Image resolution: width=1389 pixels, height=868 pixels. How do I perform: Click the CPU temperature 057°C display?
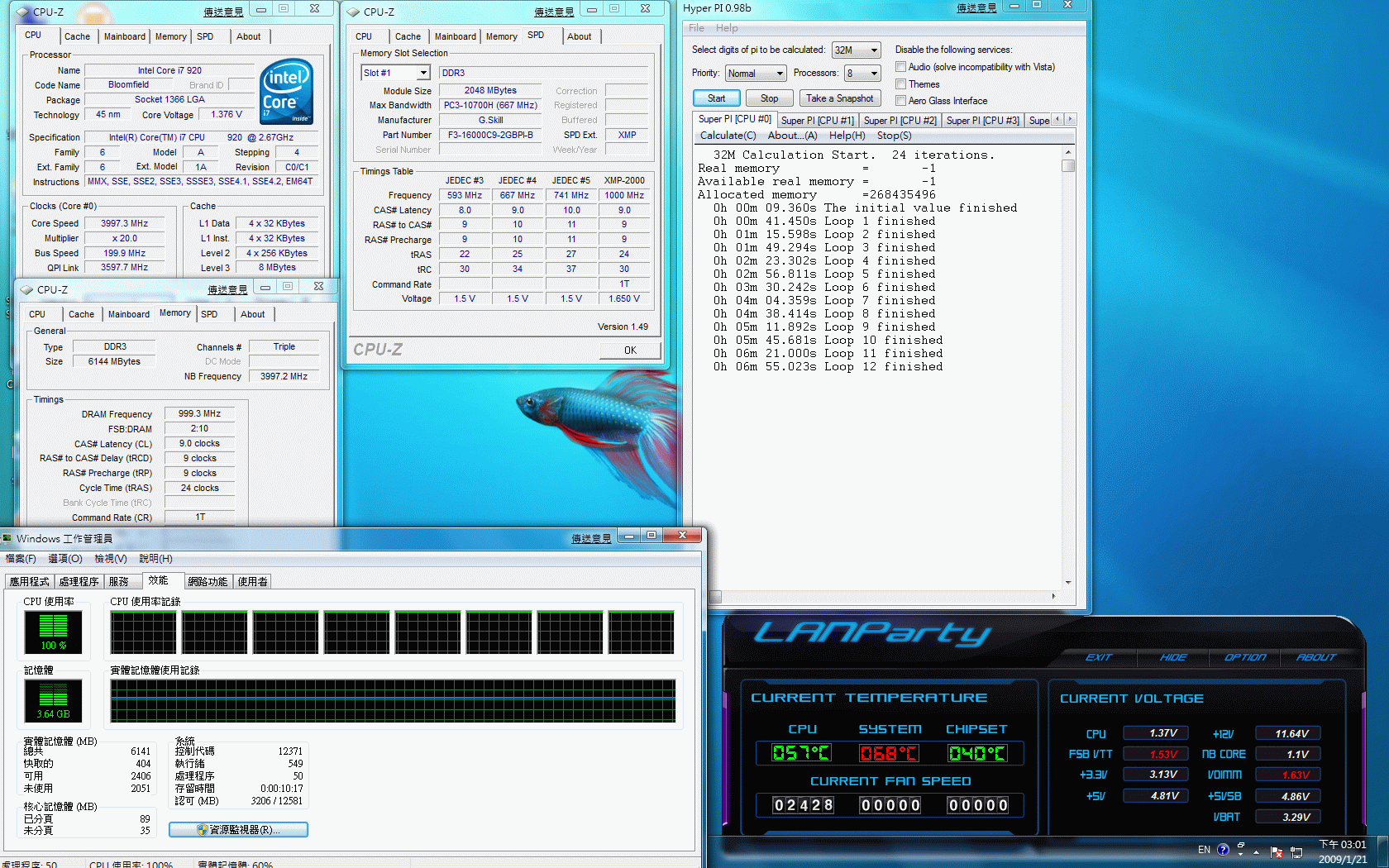(x=800, y=753)
